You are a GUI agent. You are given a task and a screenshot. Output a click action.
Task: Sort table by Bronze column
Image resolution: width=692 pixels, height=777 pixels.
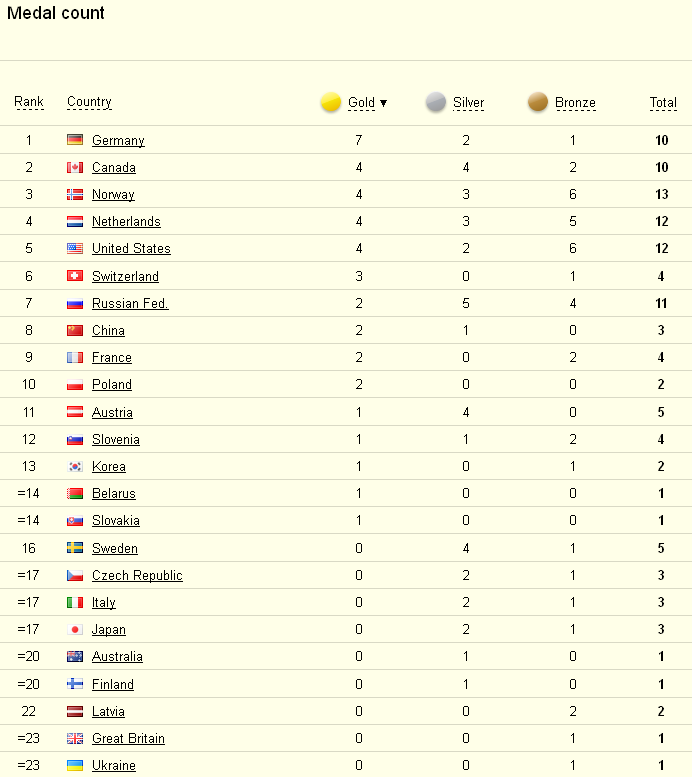pos(576,103)
